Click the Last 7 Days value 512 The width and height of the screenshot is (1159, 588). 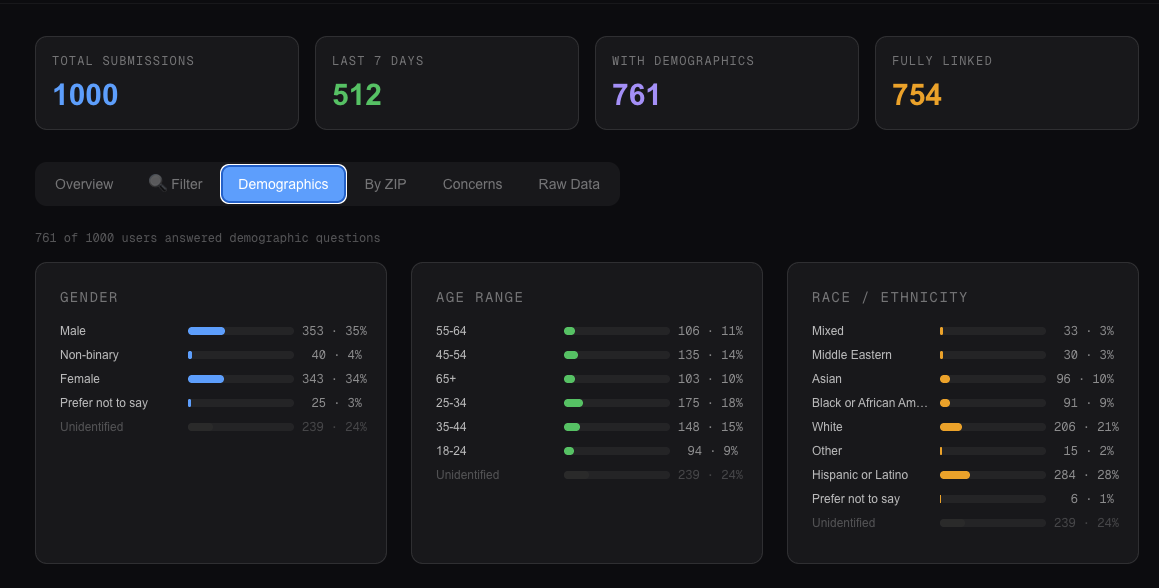pyautogui.click(x=357, y=95)
